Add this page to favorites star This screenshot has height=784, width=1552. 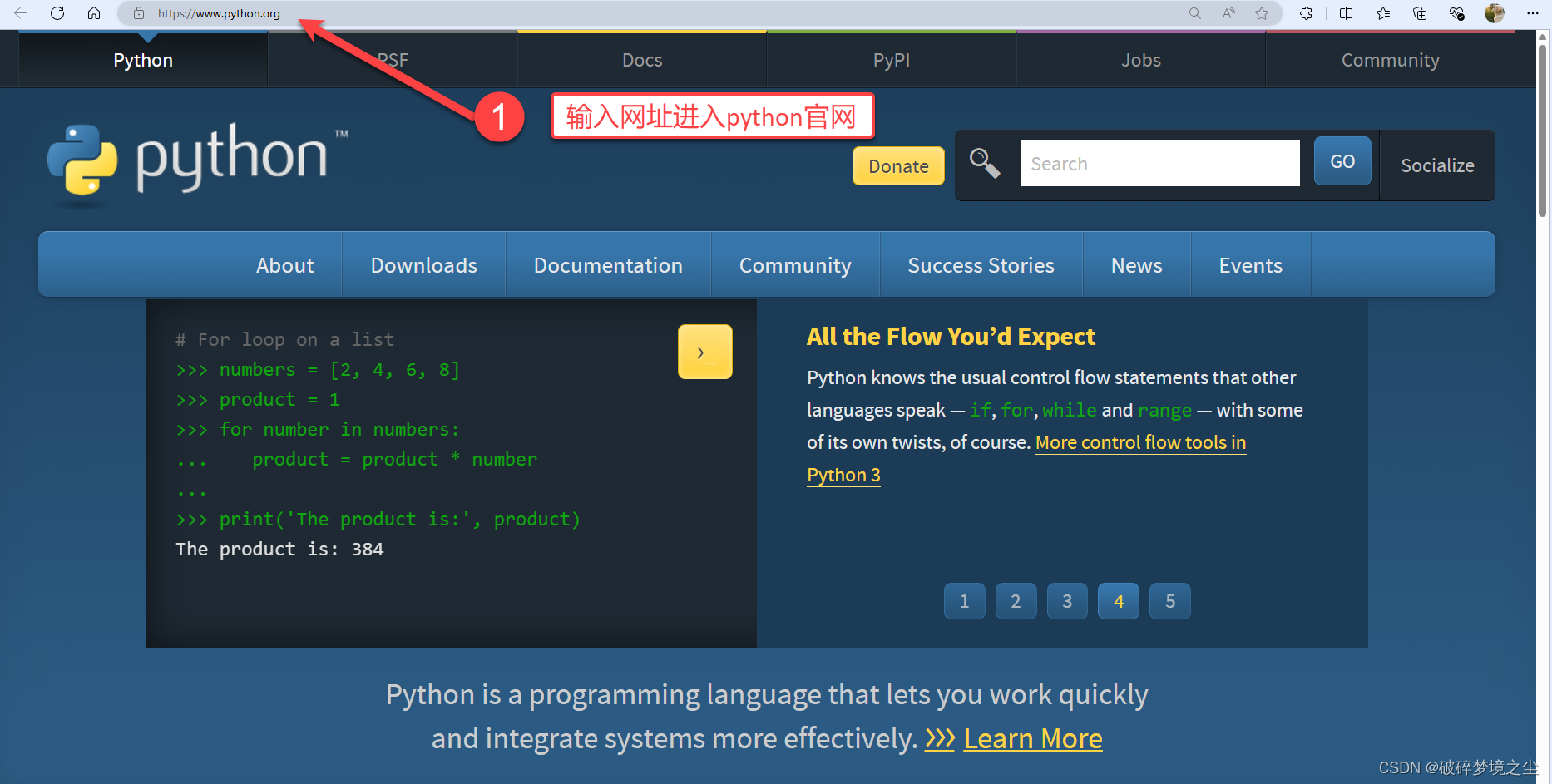1262,13
